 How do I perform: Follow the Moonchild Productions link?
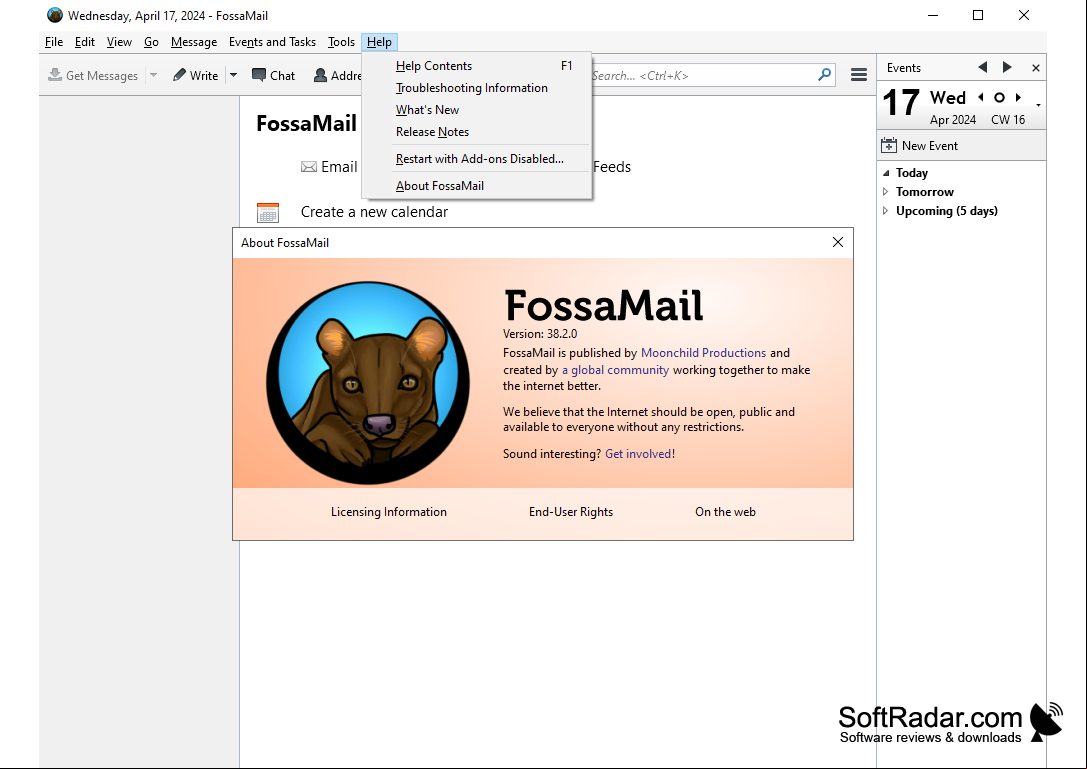703,353
